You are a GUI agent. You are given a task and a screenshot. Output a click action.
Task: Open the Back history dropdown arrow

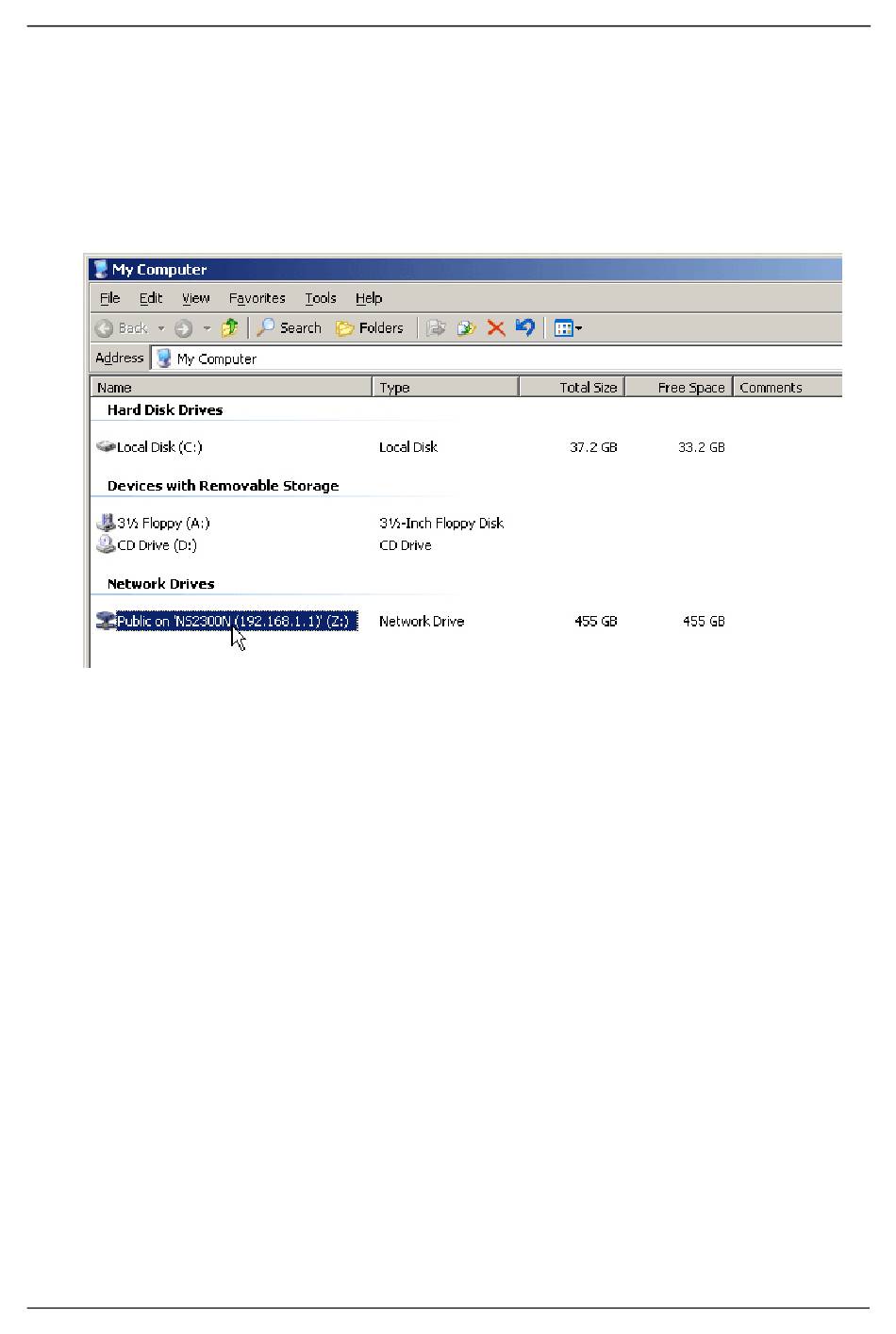(161, 328)
